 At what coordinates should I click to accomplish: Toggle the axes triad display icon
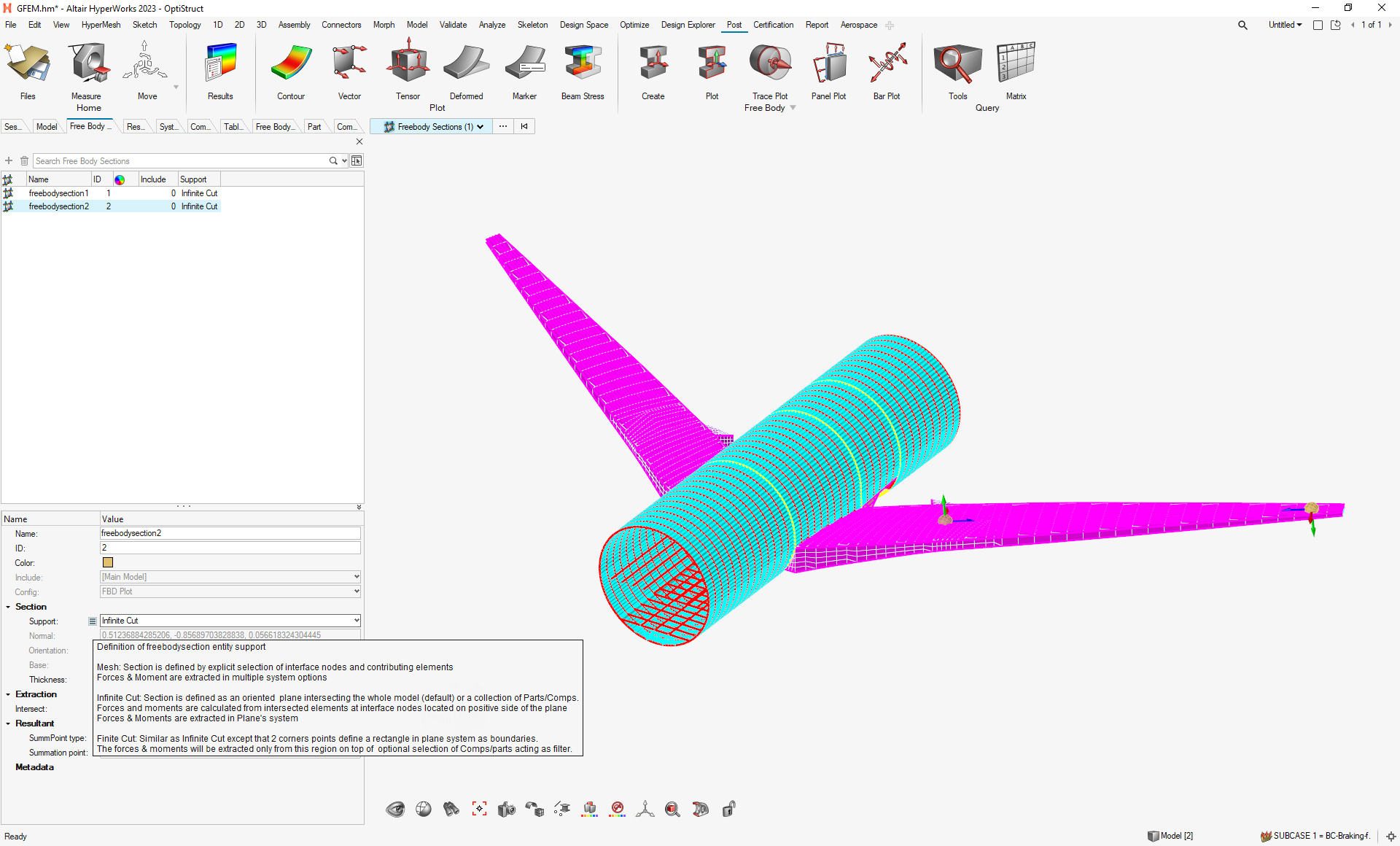(645, 809)
